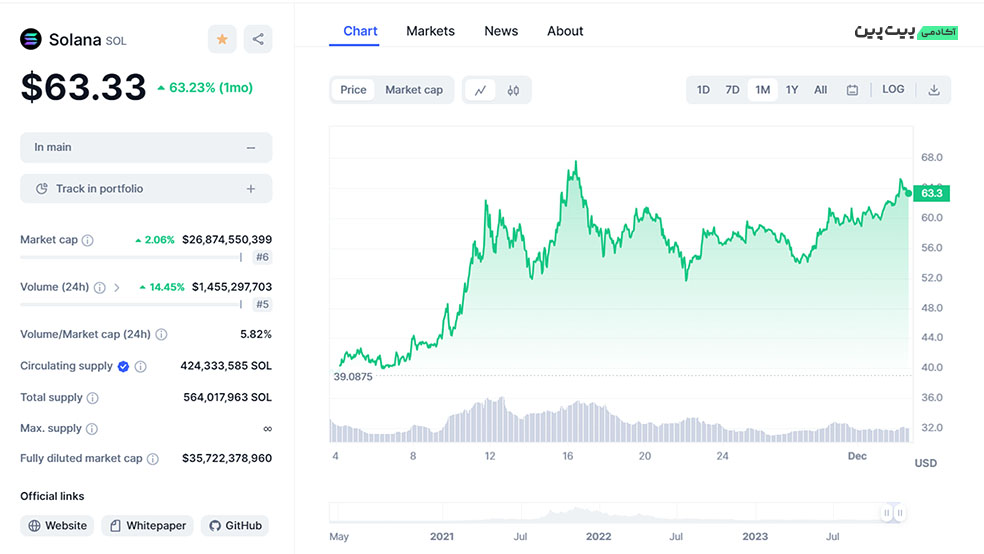
Task: Select the Price chart mode
Action: (353, 90)
